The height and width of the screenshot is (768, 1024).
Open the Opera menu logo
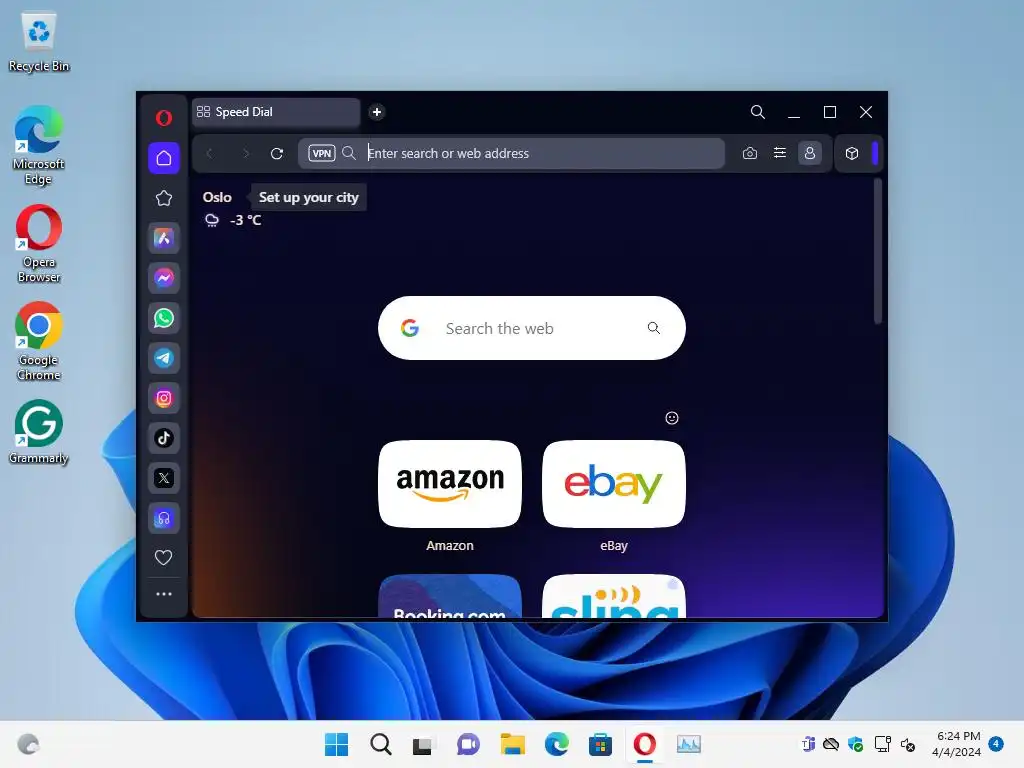pos(163,118)
